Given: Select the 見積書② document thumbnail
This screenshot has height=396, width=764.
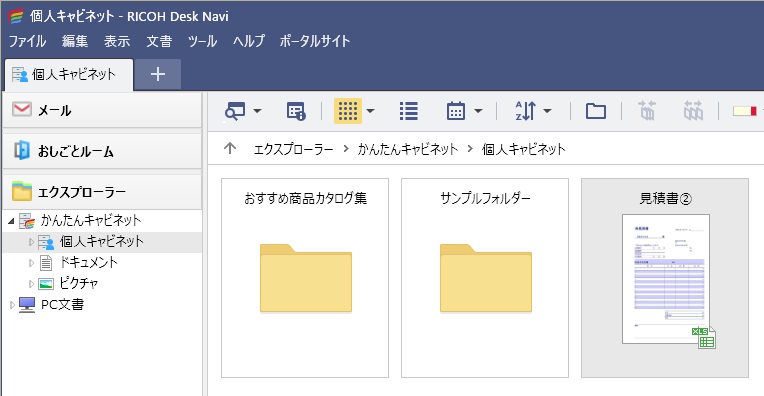Looking at the screenshot, I should [665, 278].
